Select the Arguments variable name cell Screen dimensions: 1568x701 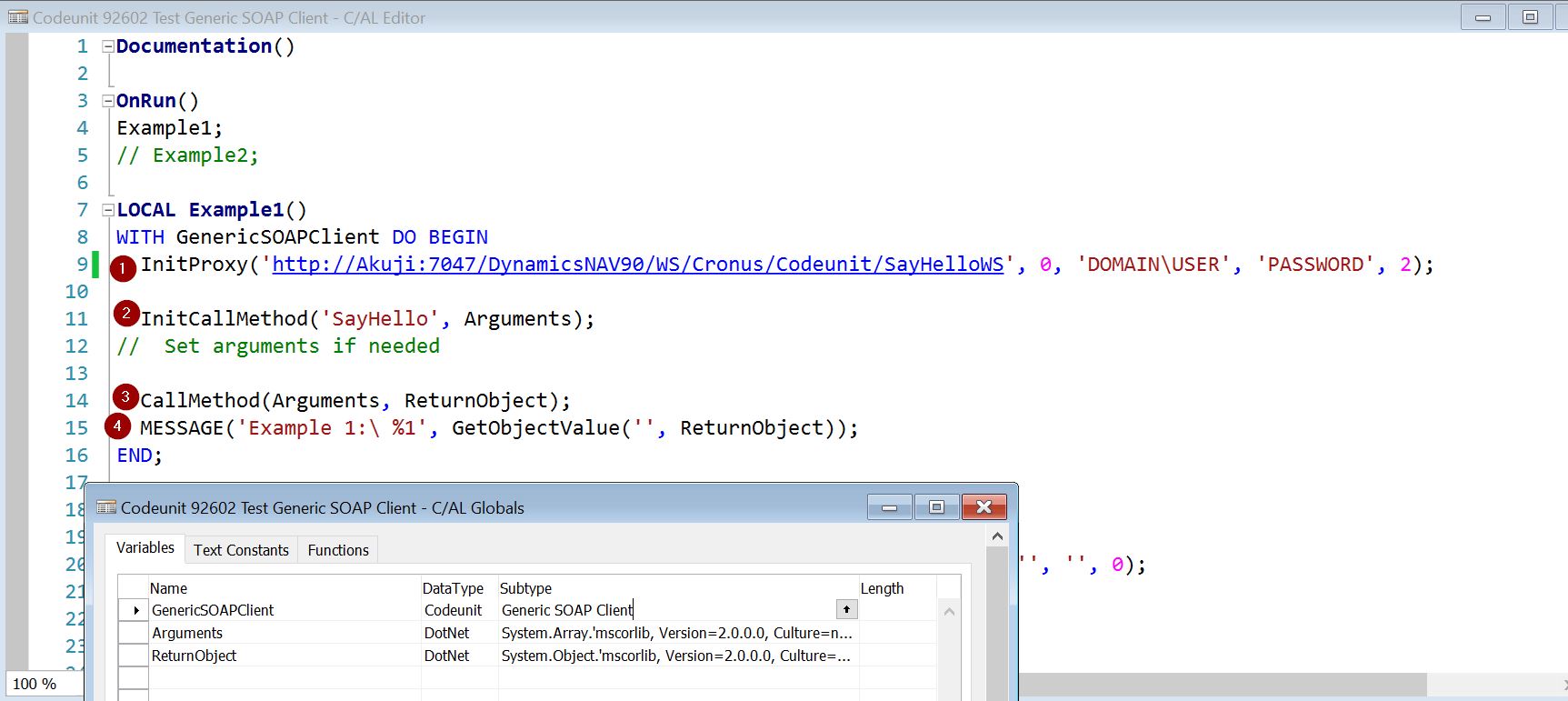285,633
